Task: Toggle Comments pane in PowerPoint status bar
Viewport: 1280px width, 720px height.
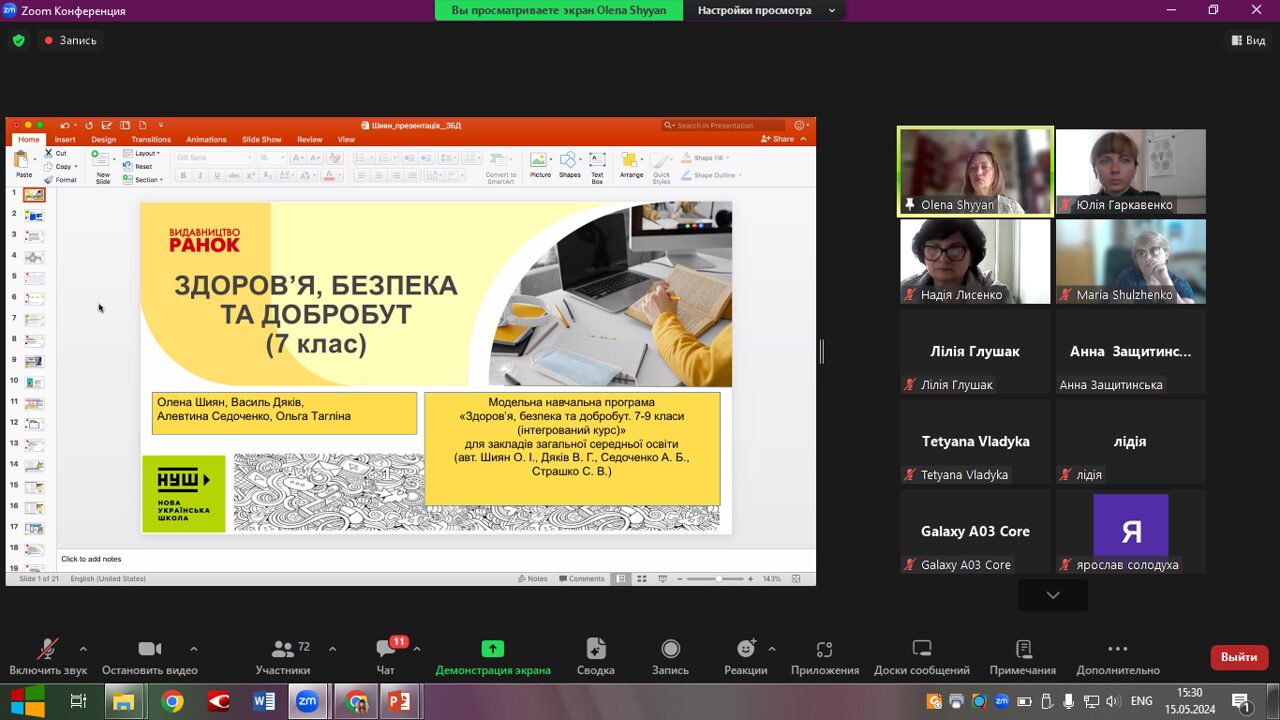Action: [x=583, y=579]
